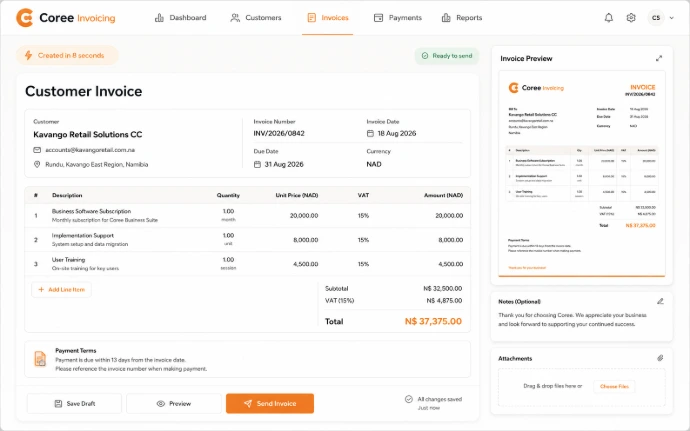Select Implementation Support line item

(x=247, y=239)
